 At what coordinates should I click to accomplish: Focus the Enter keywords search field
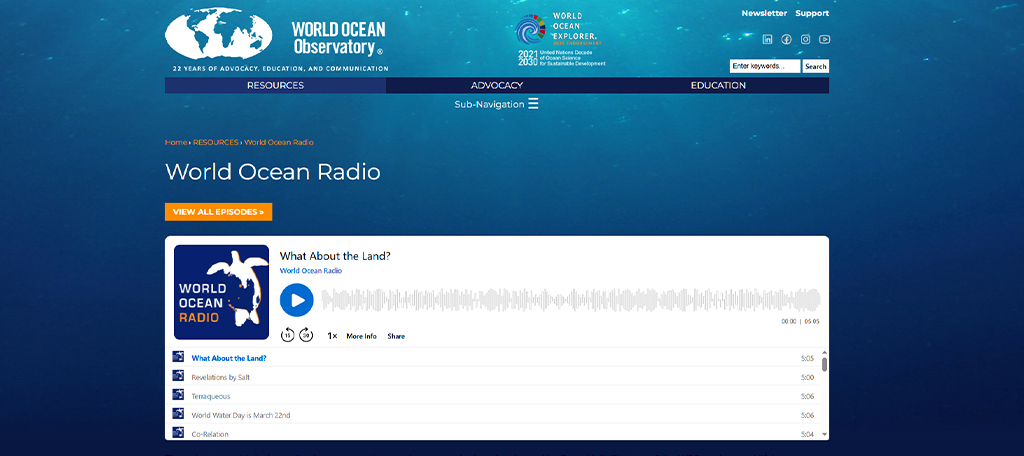click(x=765, y=66)
